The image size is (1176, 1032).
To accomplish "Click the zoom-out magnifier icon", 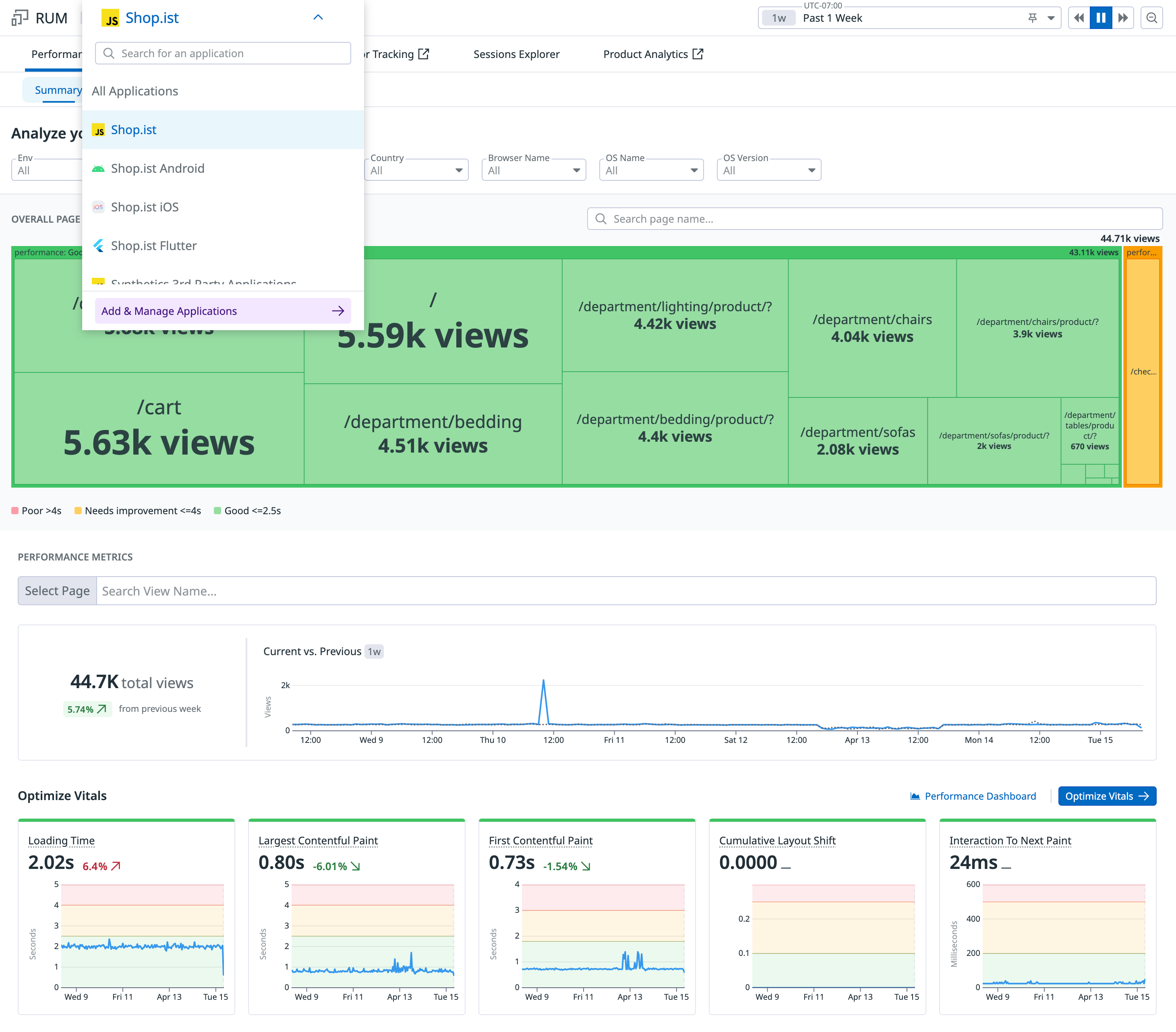I will pos(1151,18).
